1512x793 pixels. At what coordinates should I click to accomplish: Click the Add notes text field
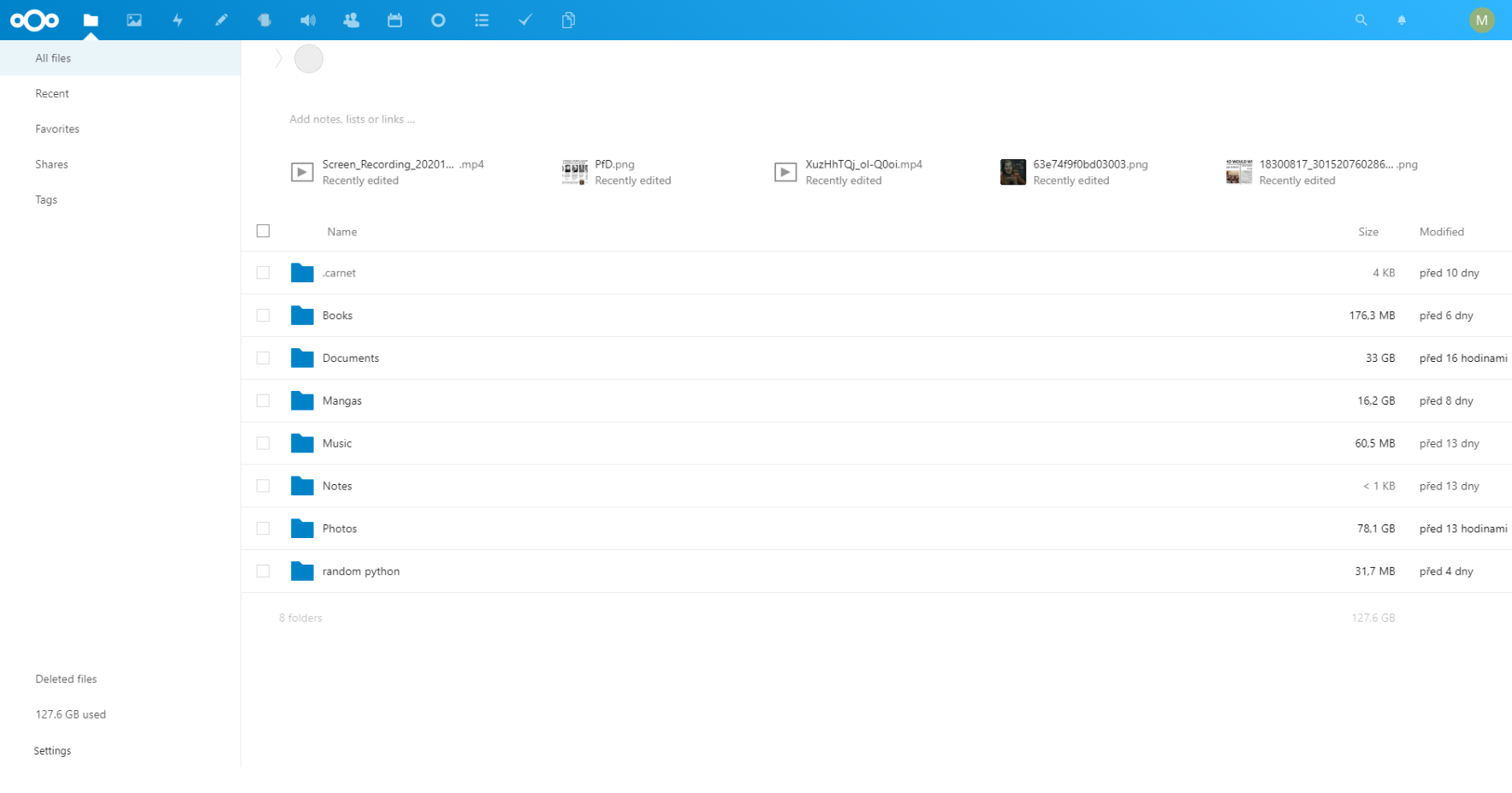352,120
